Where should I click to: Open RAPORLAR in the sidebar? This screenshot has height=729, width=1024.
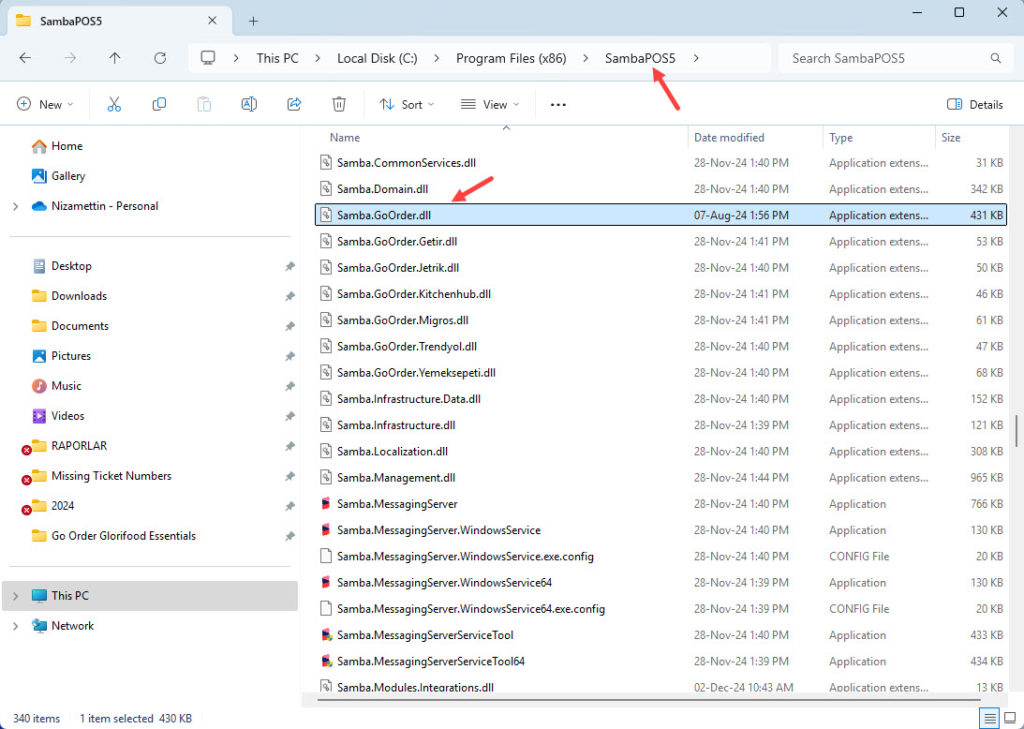79,446
